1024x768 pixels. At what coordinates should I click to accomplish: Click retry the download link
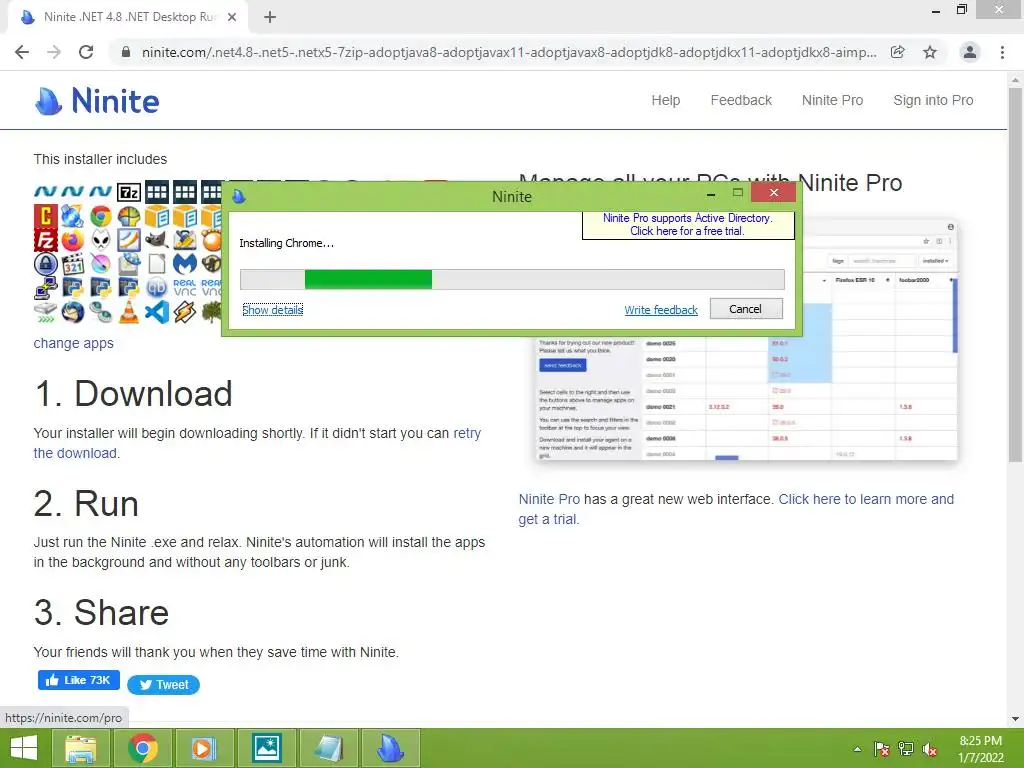257,443
